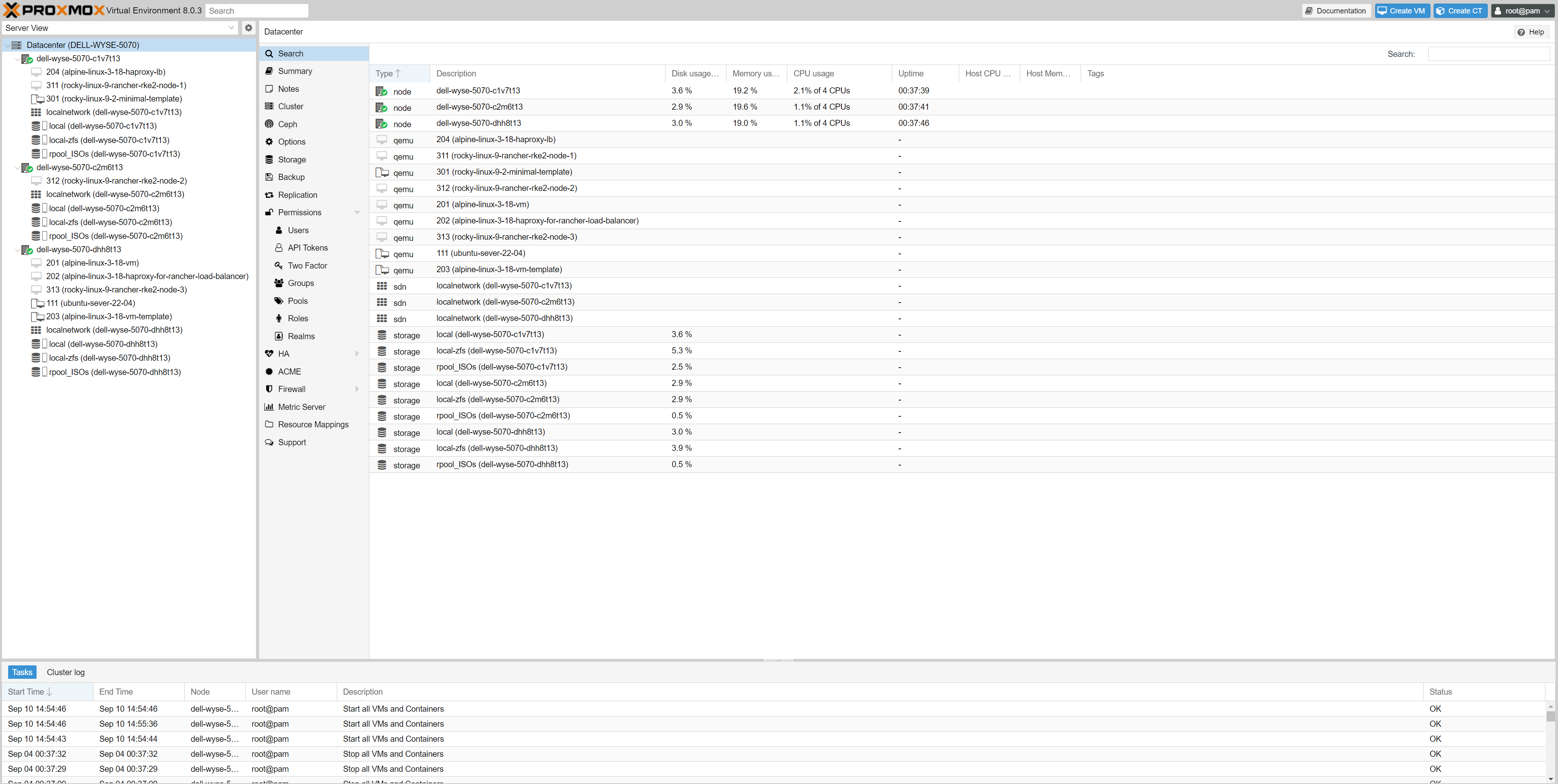Collapse the Permissions submenu arrow

click(x=357, y=212)
